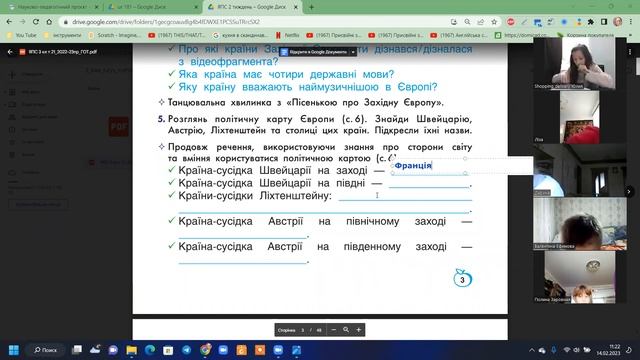The width and height of the screenshot is (640, 360).
Task: Click the share page icon in address bar
Action: [481, 22]
